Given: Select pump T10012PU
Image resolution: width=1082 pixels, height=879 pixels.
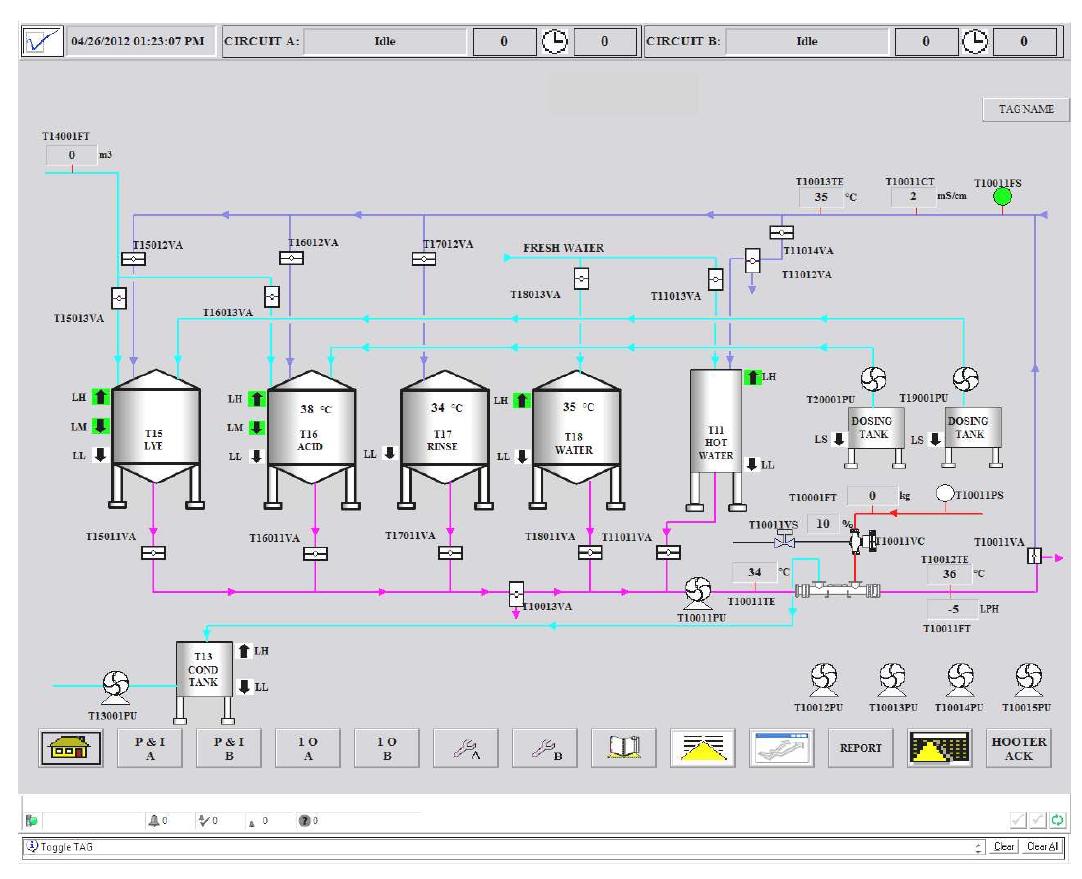Looking at the screenshot, I should click(824, 680).
